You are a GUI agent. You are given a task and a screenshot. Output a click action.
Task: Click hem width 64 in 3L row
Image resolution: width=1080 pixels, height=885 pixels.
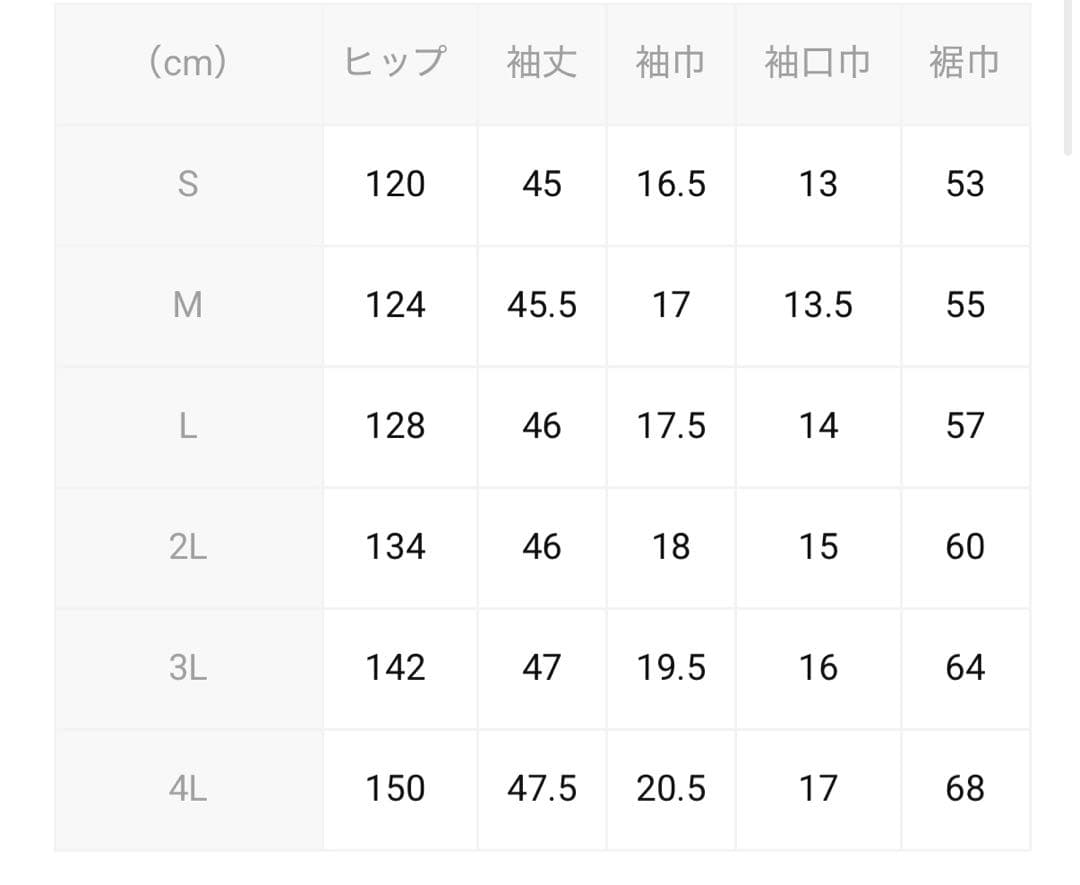965,668
